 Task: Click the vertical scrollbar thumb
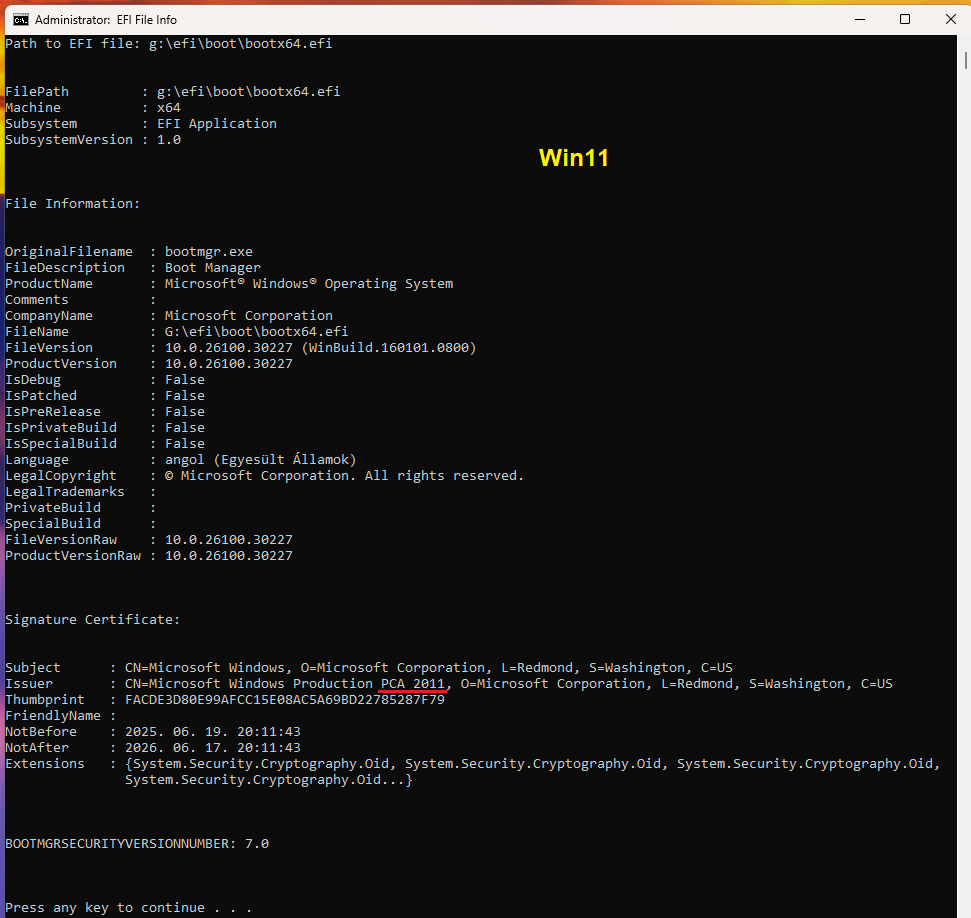pyautogui.click(x=965, y=61)
